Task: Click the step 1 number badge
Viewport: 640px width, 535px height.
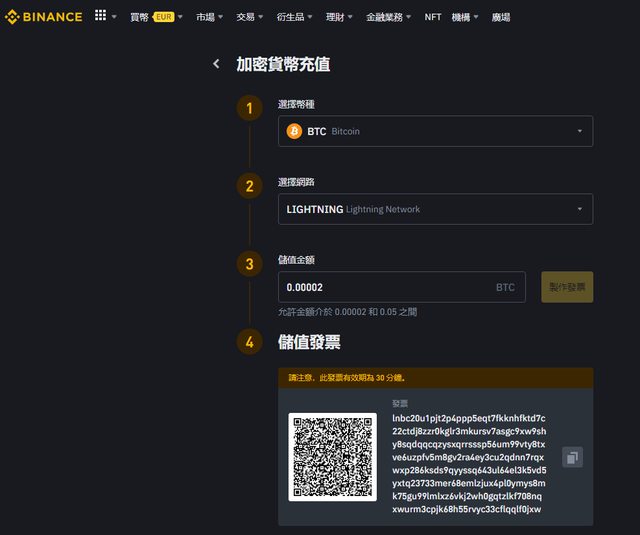Action: [249, 108]
